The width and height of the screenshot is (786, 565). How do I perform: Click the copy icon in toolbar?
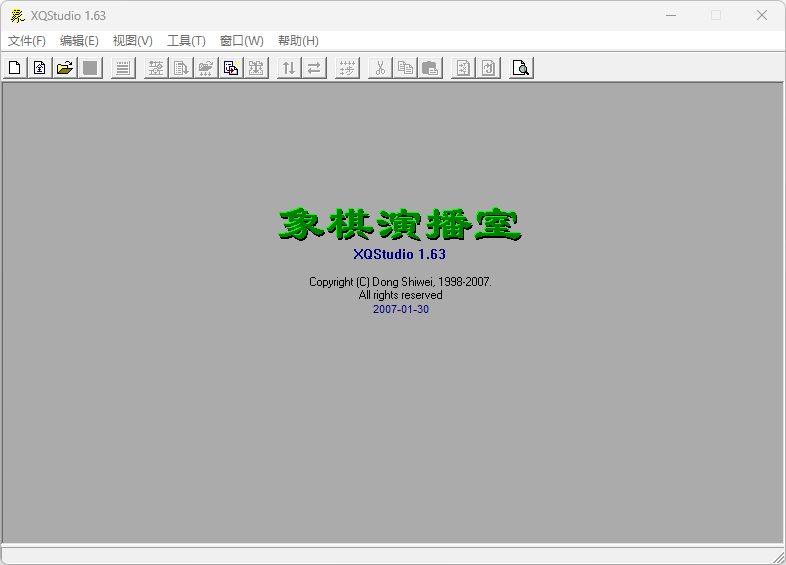405,68
